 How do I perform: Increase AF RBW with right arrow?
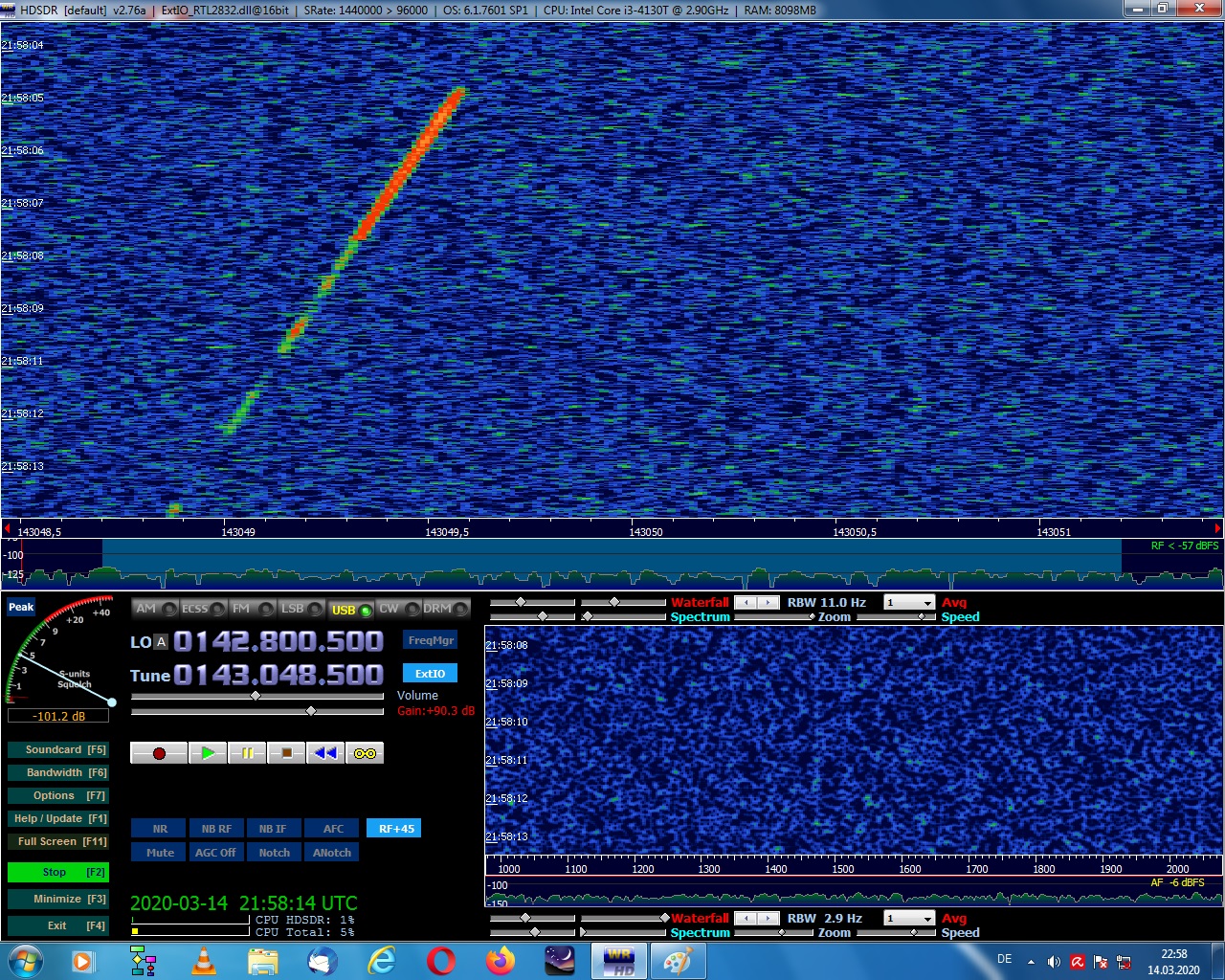[x=768, y=918]
